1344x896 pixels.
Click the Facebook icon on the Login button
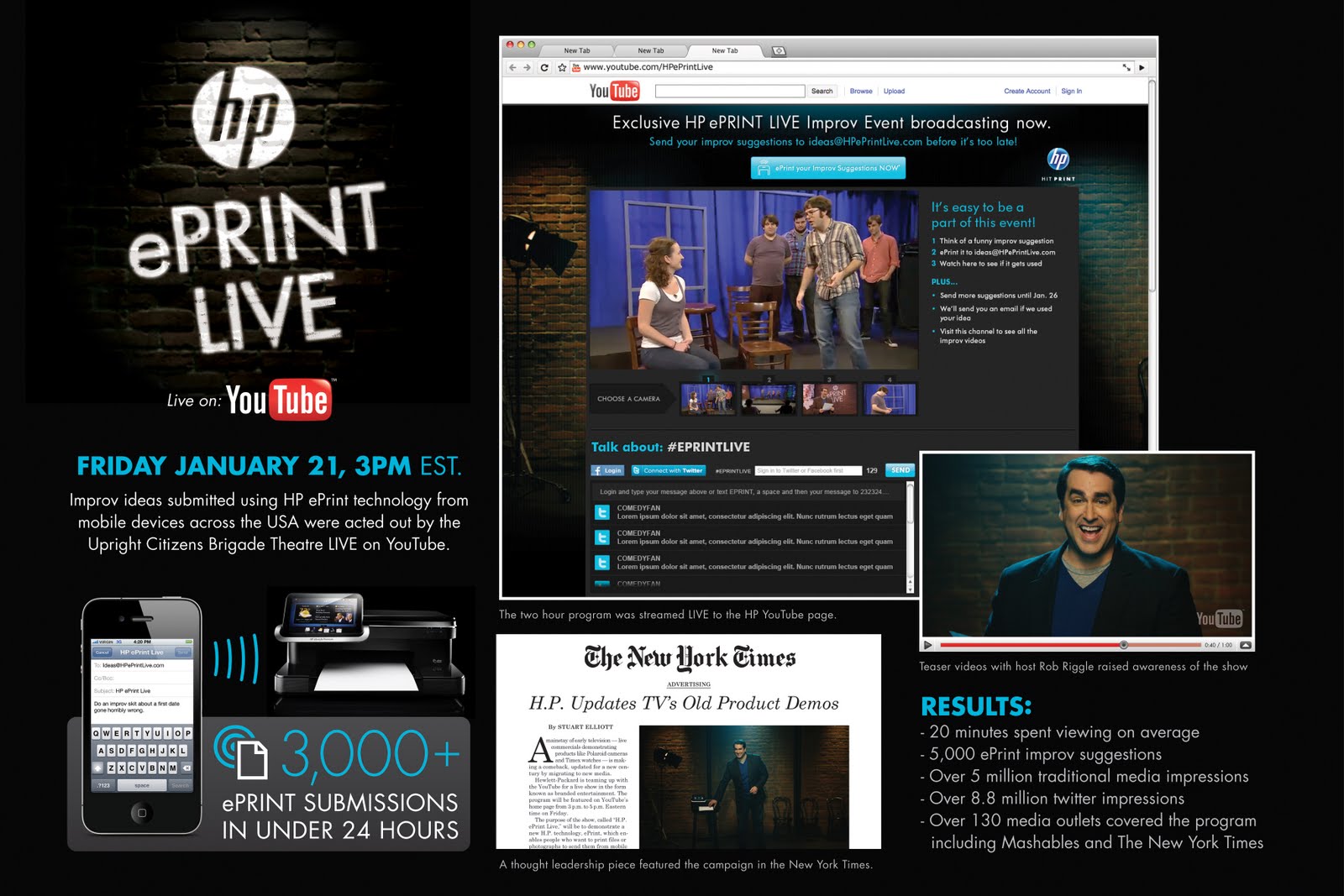click(598, 469)
